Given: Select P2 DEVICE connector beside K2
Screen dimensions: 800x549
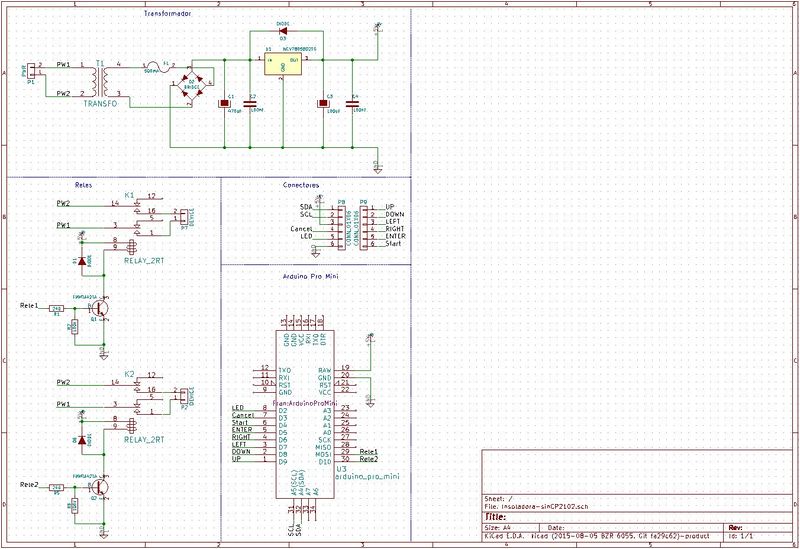Looking at the screenshot, I should tap(184, 395).
